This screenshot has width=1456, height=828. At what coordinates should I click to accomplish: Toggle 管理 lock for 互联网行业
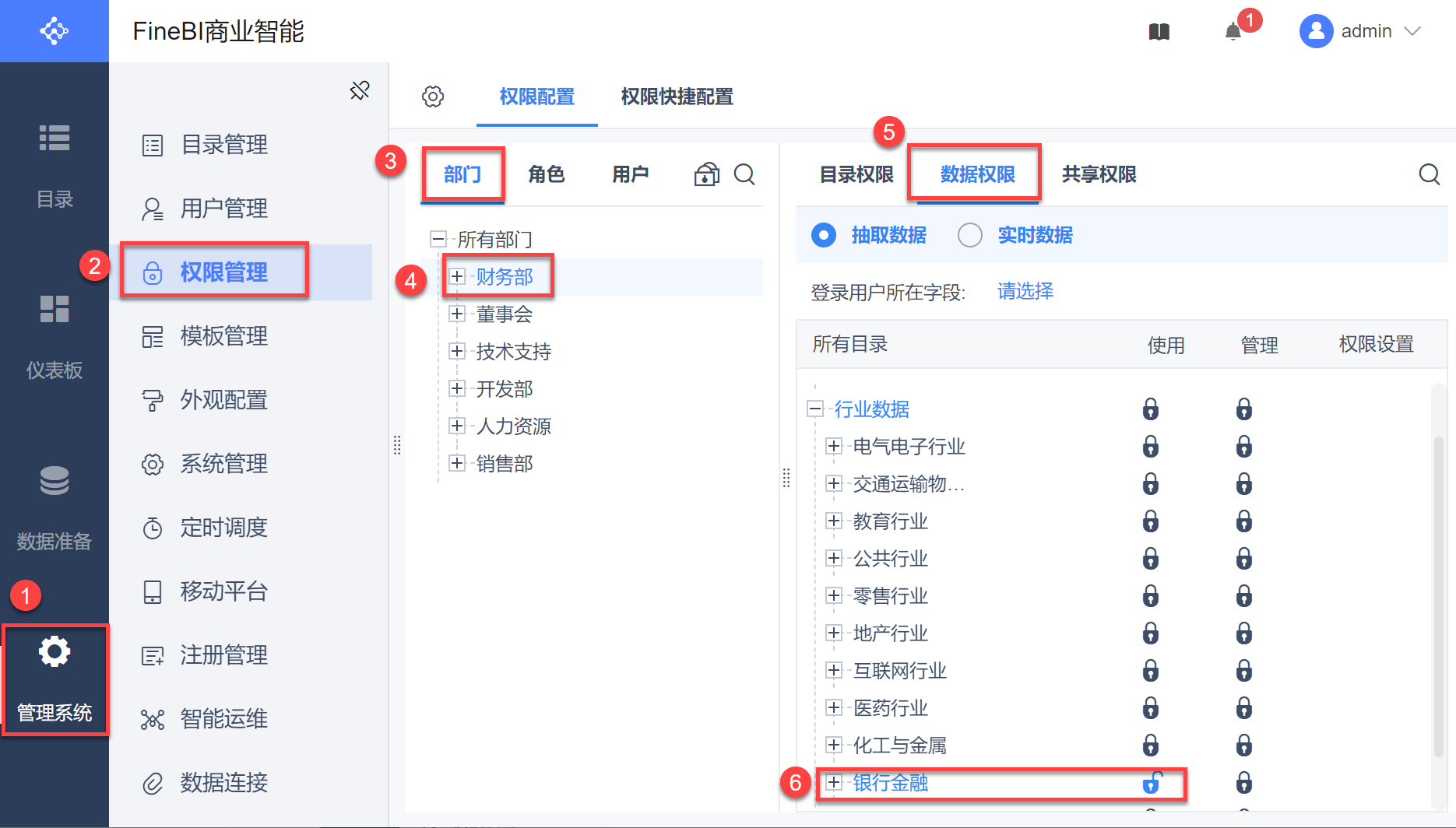click(x=1244, y=671)
